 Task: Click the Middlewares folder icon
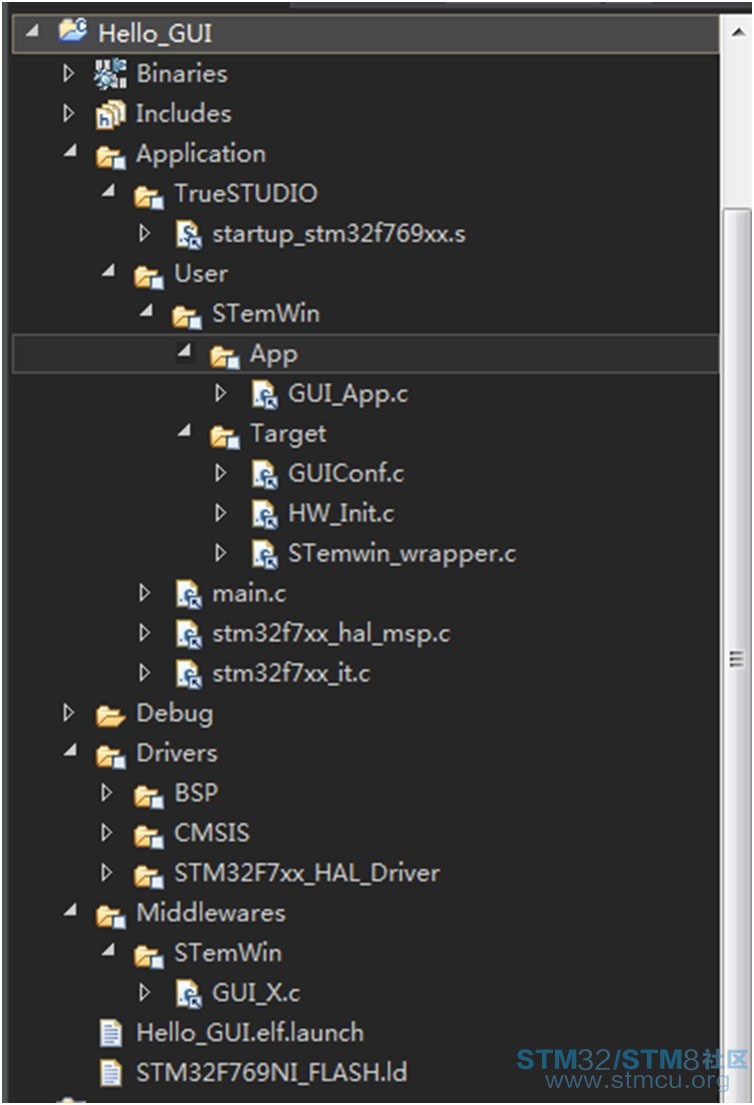[111, 915]
